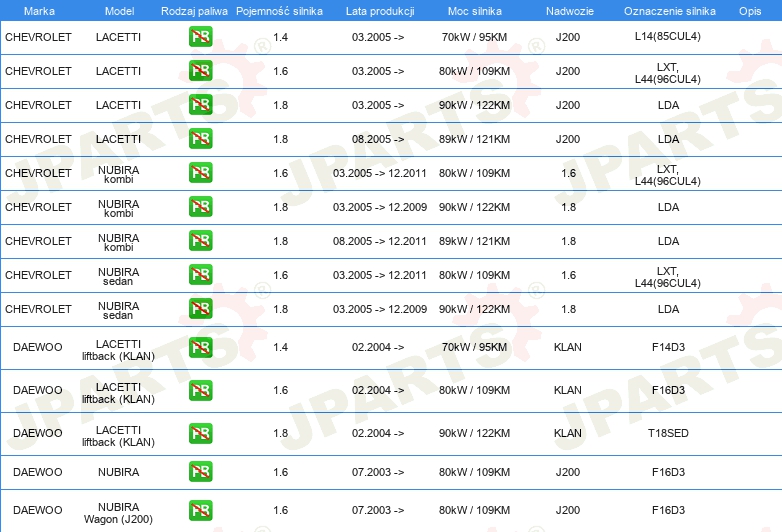Image resolution: width=782 pixels, height=532 pixels.
Task: Select fuel icon in Nubira kombi 1.6 row
Action: pos(200,173)
